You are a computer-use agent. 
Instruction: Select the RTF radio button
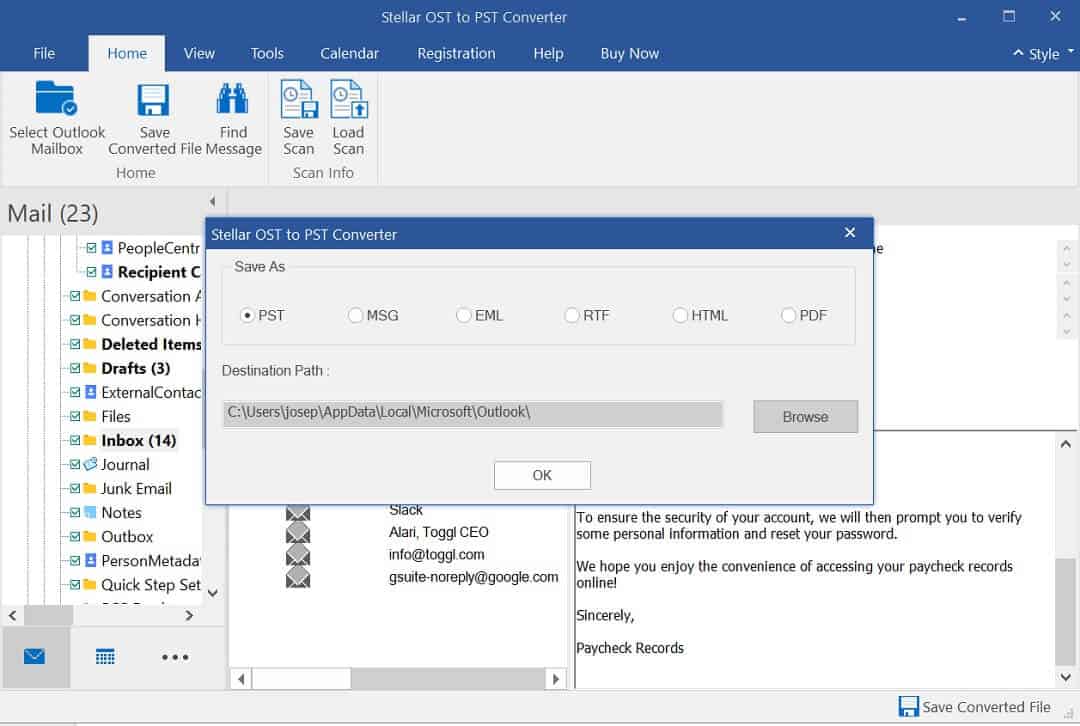coord(572,315)
